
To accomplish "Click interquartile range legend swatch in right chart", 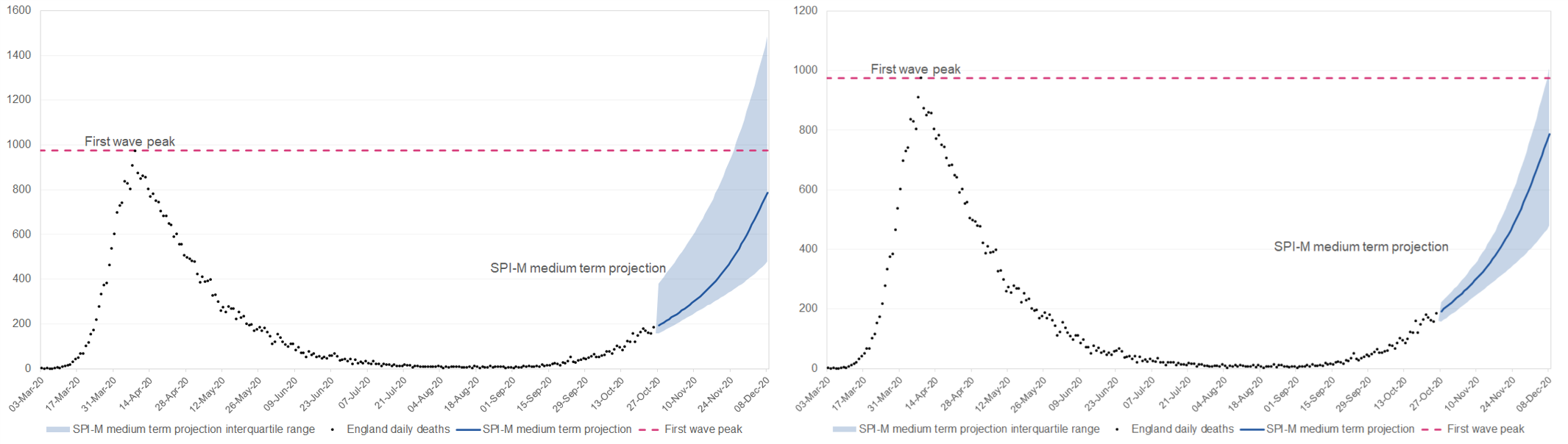I will coord(844,429).
